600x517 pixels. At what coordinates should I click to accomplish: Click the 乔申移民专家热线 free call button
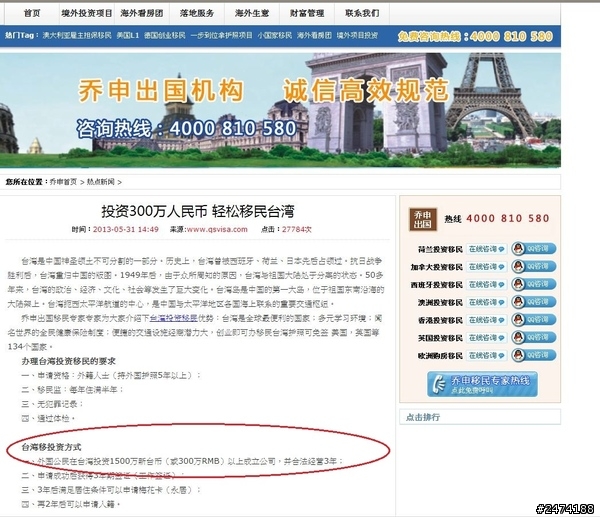coord(482,384)
